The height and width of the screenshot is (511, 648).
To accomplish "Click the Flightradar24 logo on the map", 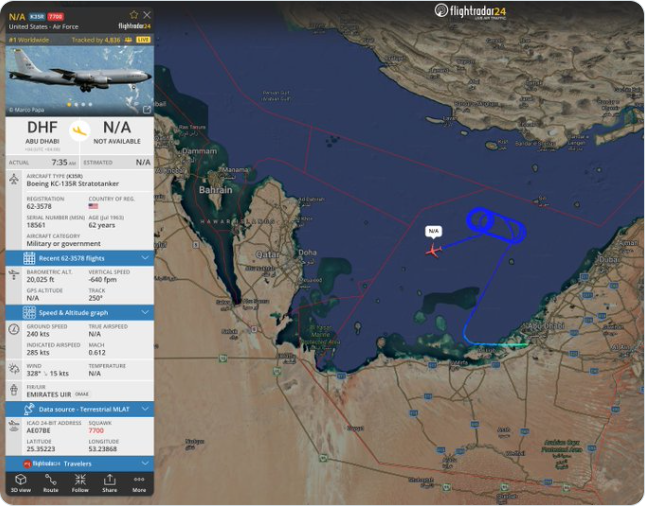I will coord(470,11).
